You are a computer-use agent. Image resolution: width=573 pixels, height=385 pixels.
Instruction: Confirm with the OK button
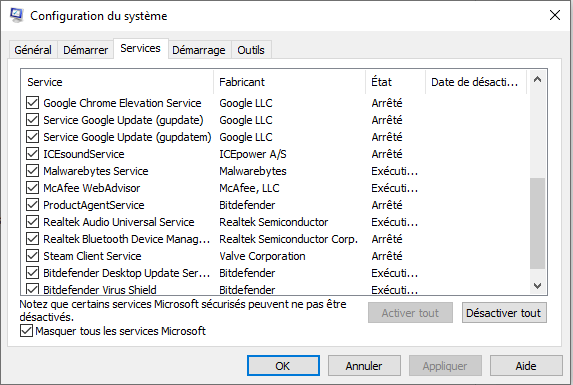[283, 366]
